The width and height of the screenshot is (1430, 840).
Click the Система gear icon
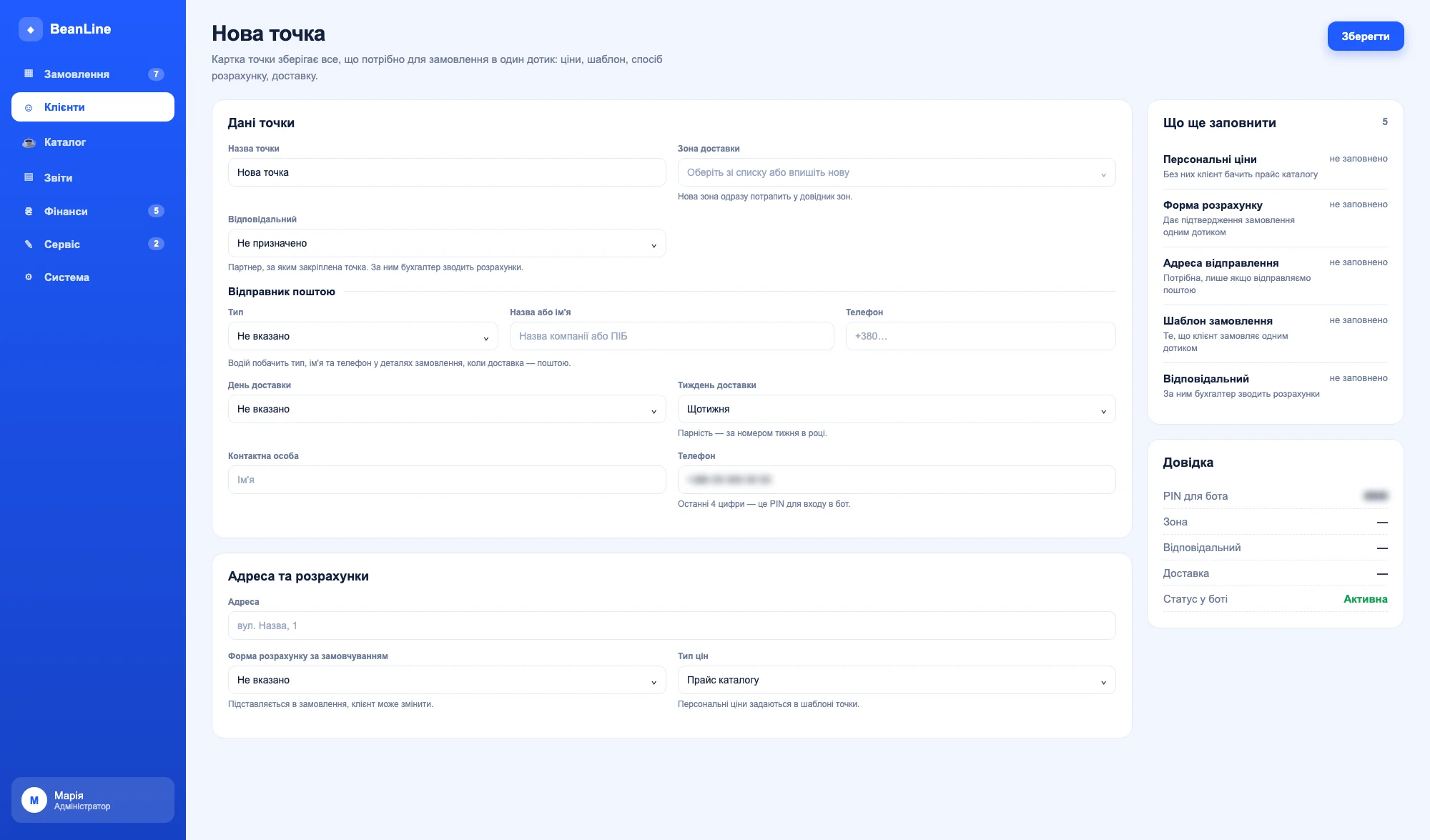[29, 277]
